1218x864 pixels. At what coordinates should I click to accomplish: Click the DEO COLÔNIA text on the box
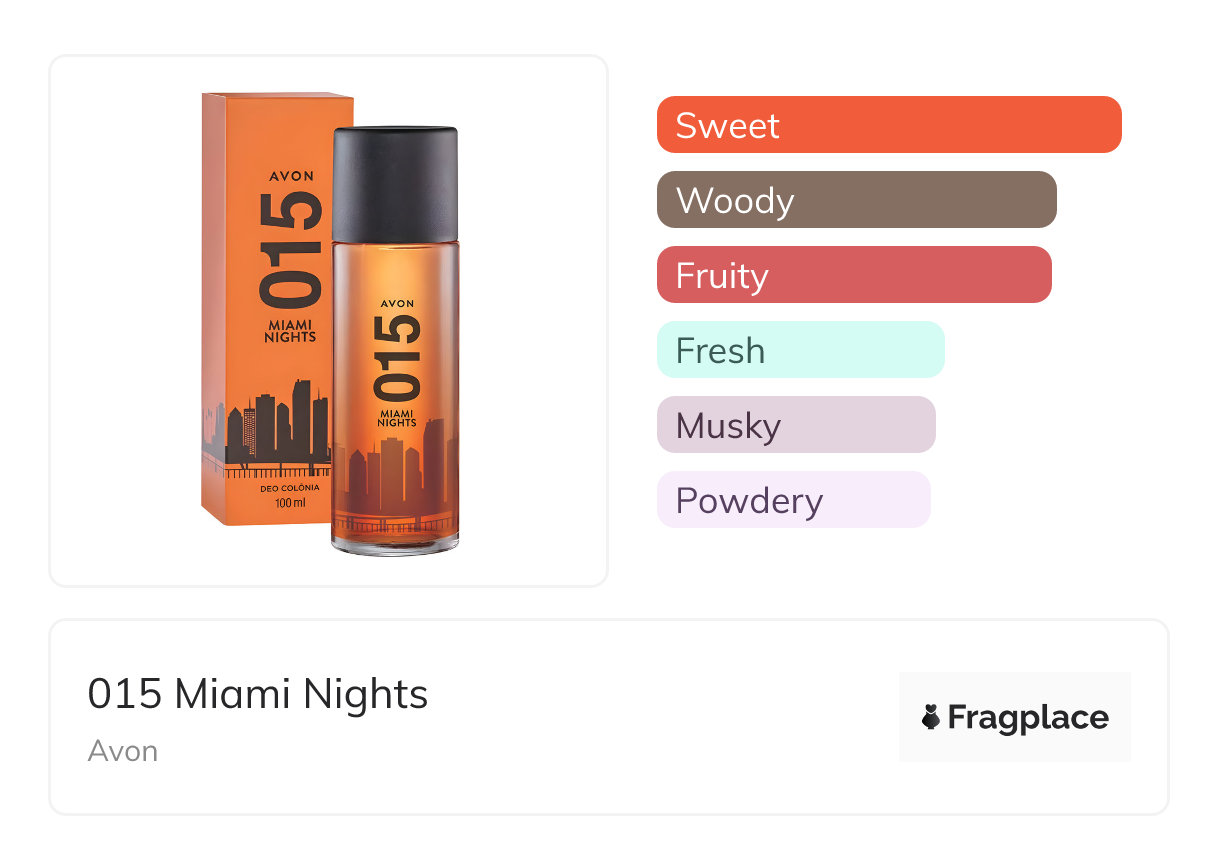tap(290, 487)
